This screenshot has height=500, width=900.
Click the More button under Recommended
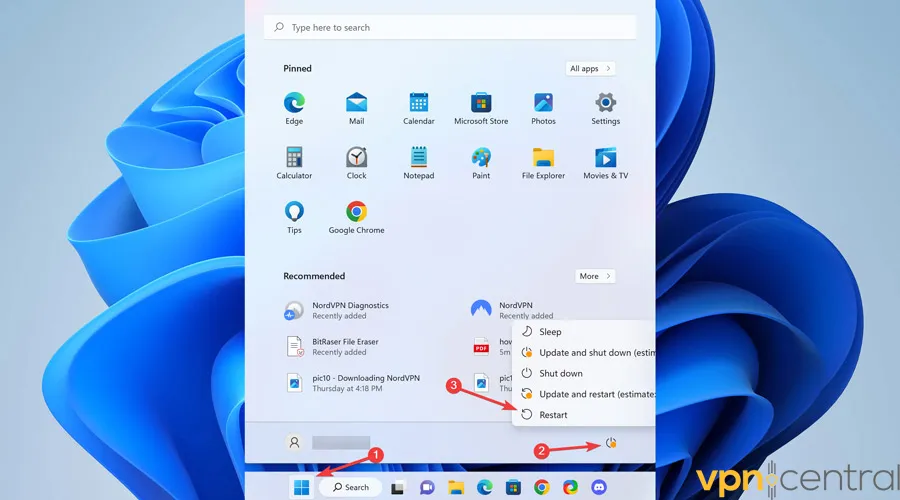[595, 276]
